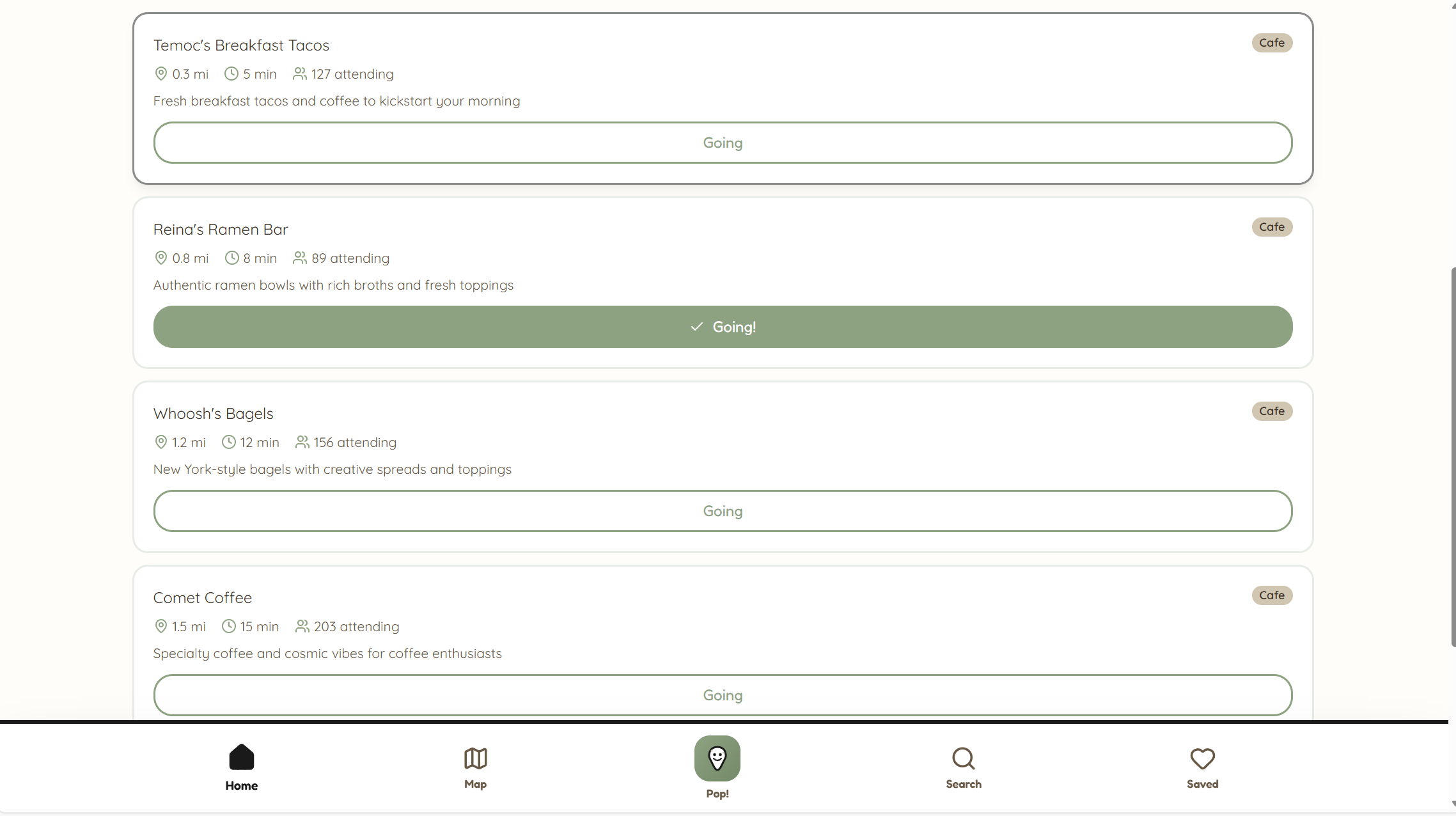
Task: Tap the green Pop! pin icon
Action: [717, 758]
